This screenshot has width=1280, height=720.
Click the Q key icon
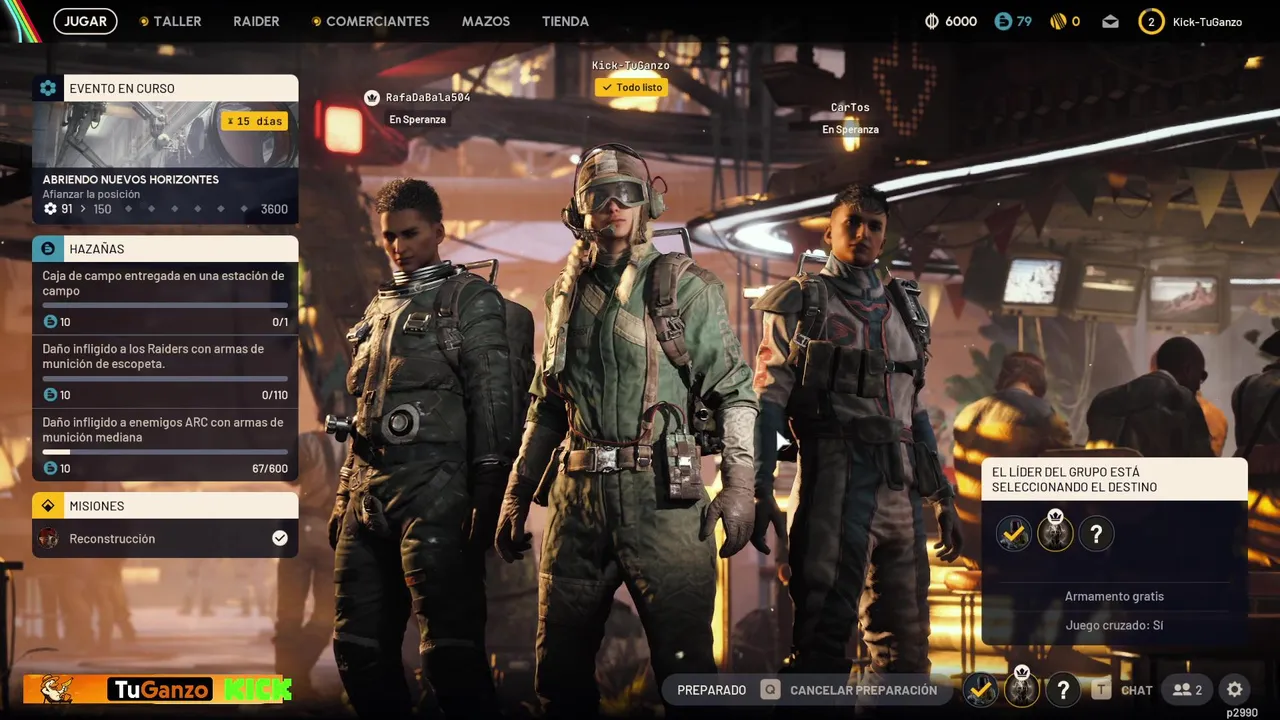click(770, 690)
